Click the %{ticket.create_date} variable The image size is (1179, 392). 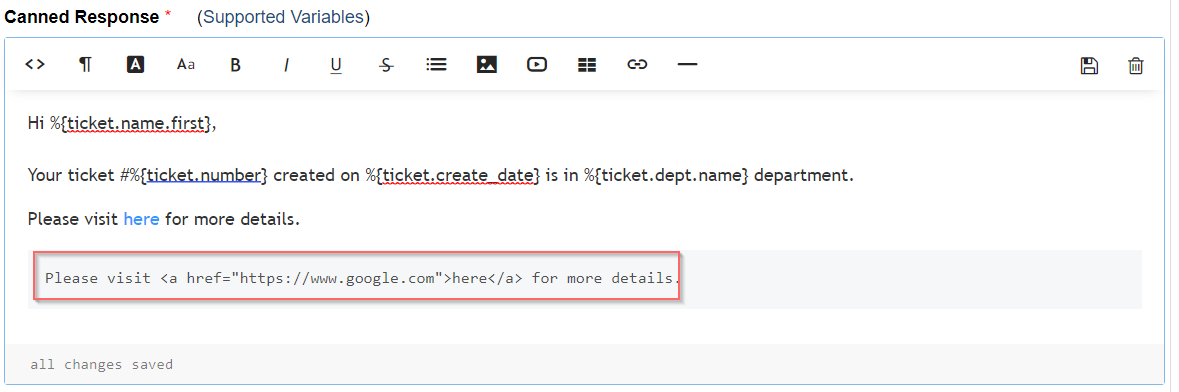click(x=453, y=175)
